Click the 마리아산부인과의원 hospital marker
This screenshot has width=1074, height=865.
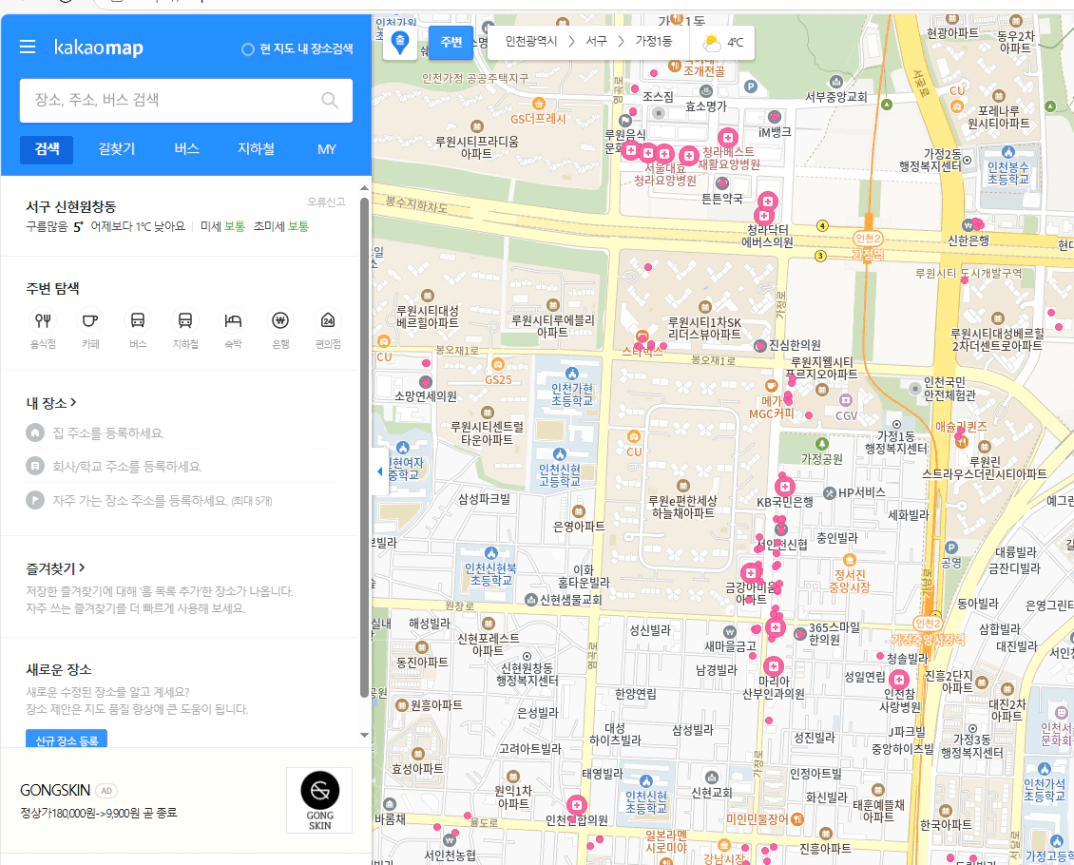coord(773,666)
